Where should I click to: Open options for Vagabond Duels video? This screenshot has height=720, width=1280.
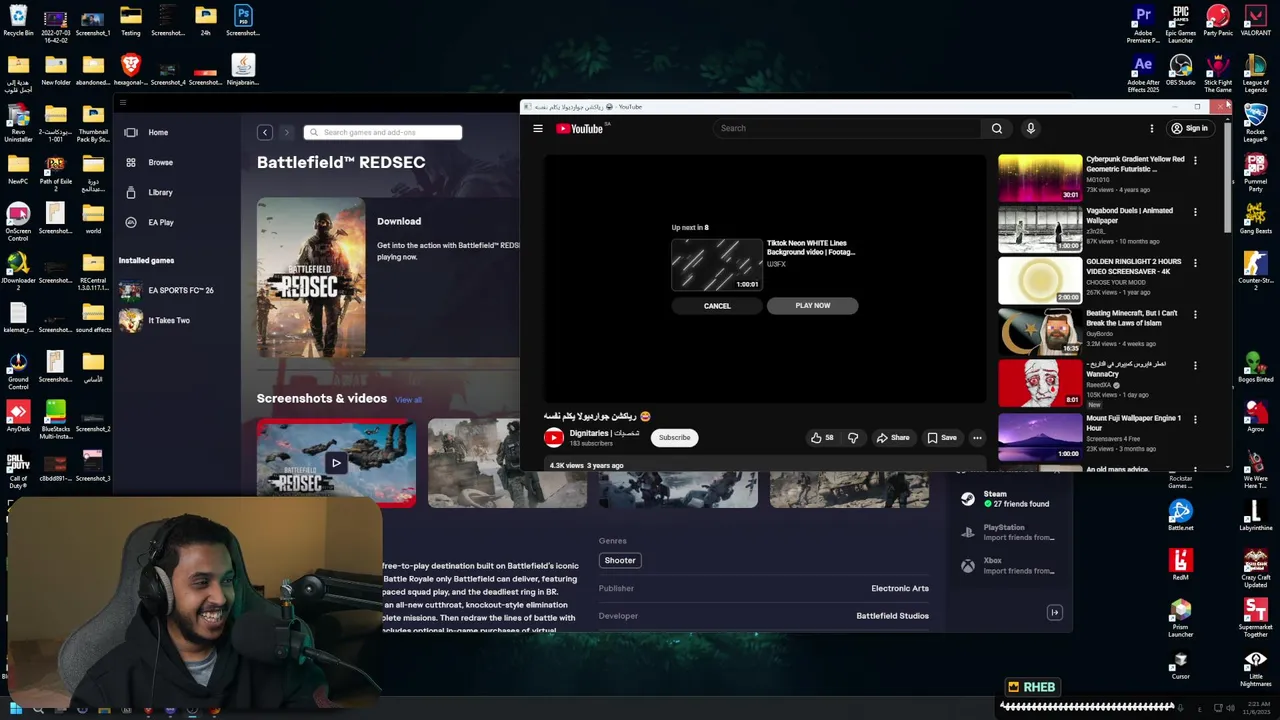(1195, 212)
